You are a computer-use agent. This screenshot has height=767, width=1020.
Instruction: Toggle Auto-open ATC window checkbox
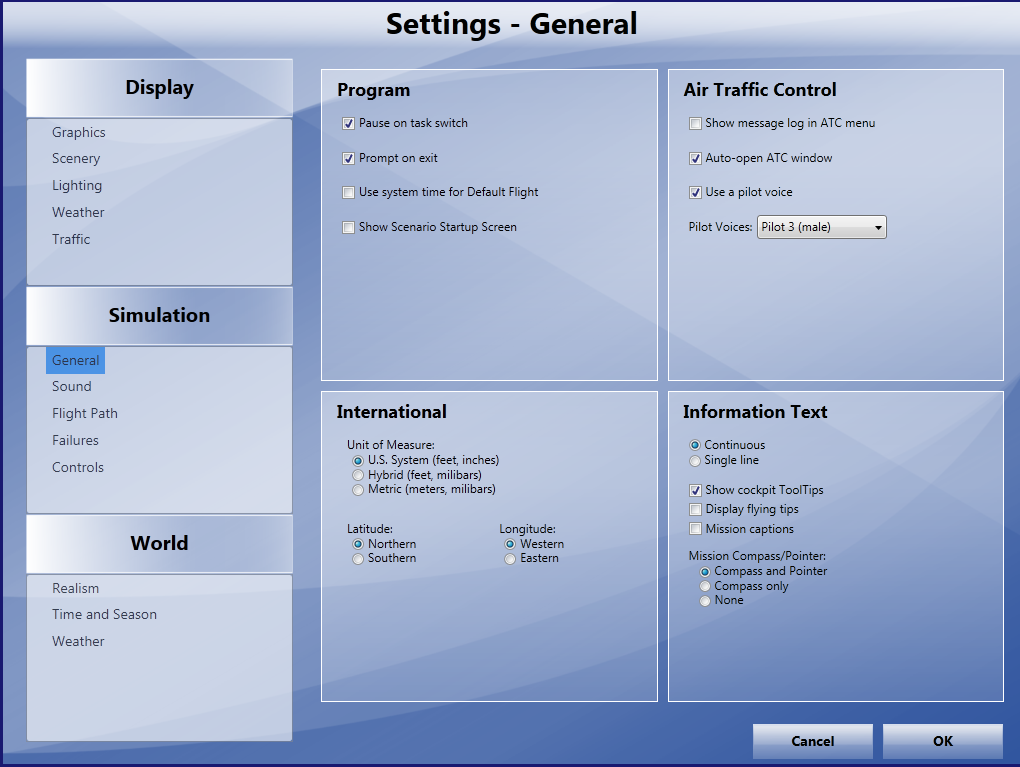click(x=695, y=158)
